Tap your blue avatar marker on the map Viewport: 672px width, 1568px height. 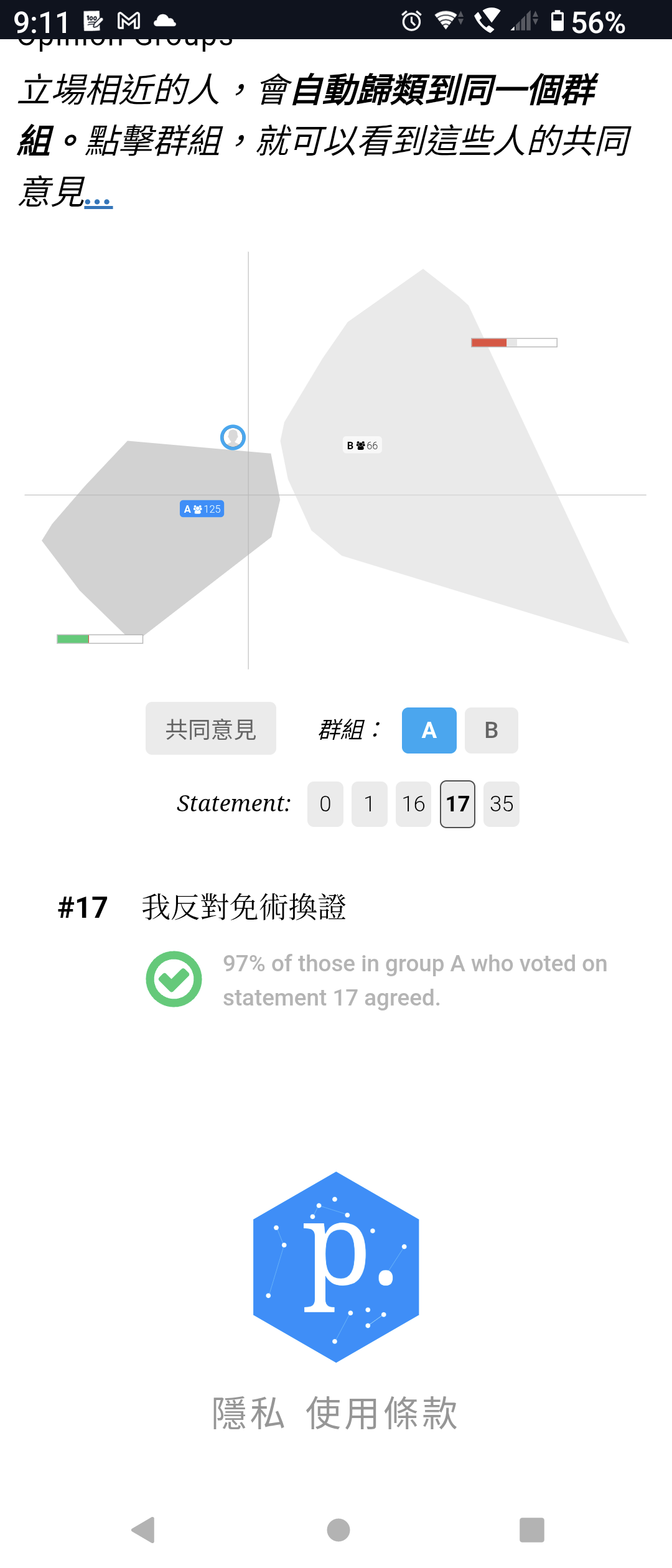(233, 437)
